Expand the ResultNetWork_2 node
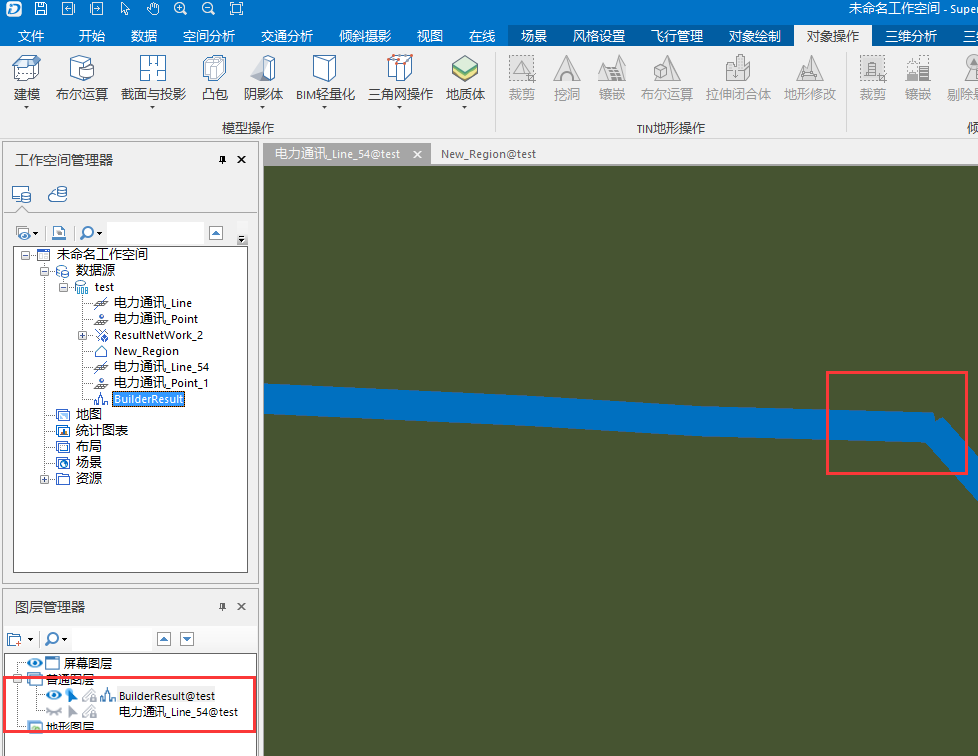This screenshot has height=756, width=978. click(x=82, y=336)
